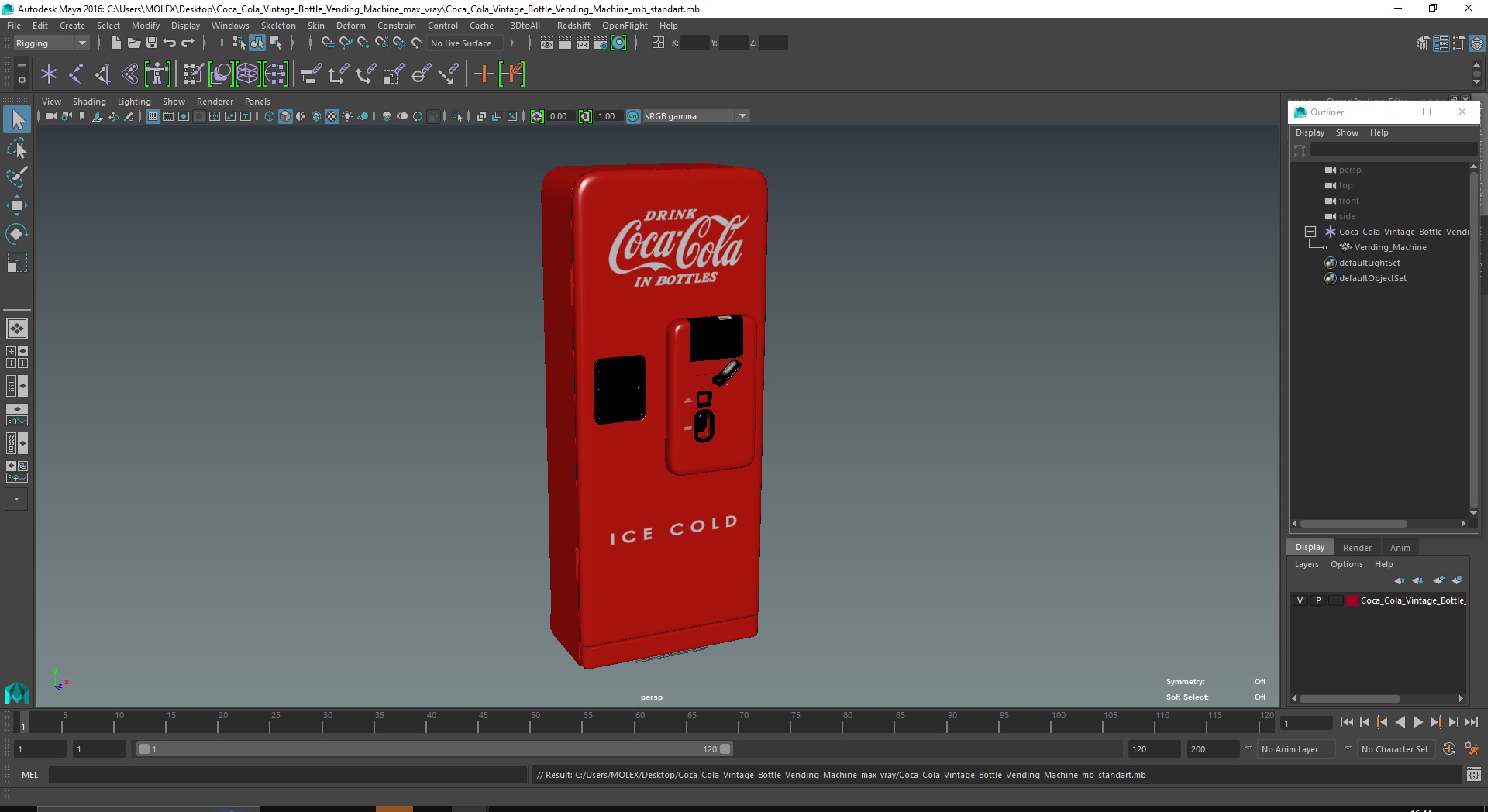Open the Outliner Show menu
The width and height of the screenshot is (1491, 812).
[1347, 132]
